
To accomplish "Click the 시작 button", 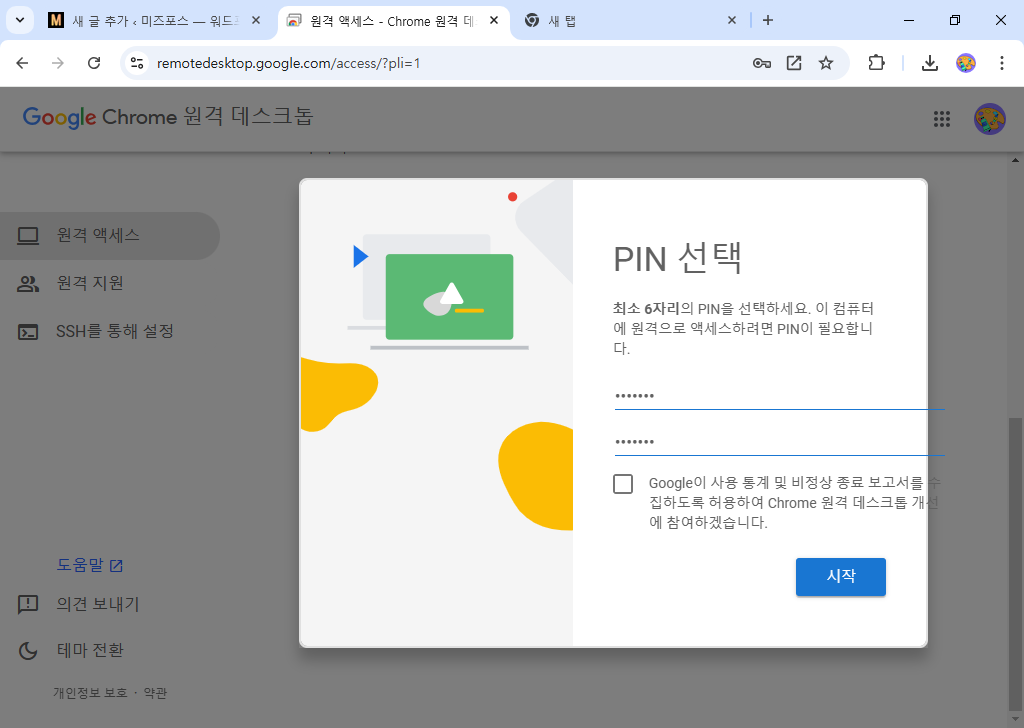I will tap(840, 577).
